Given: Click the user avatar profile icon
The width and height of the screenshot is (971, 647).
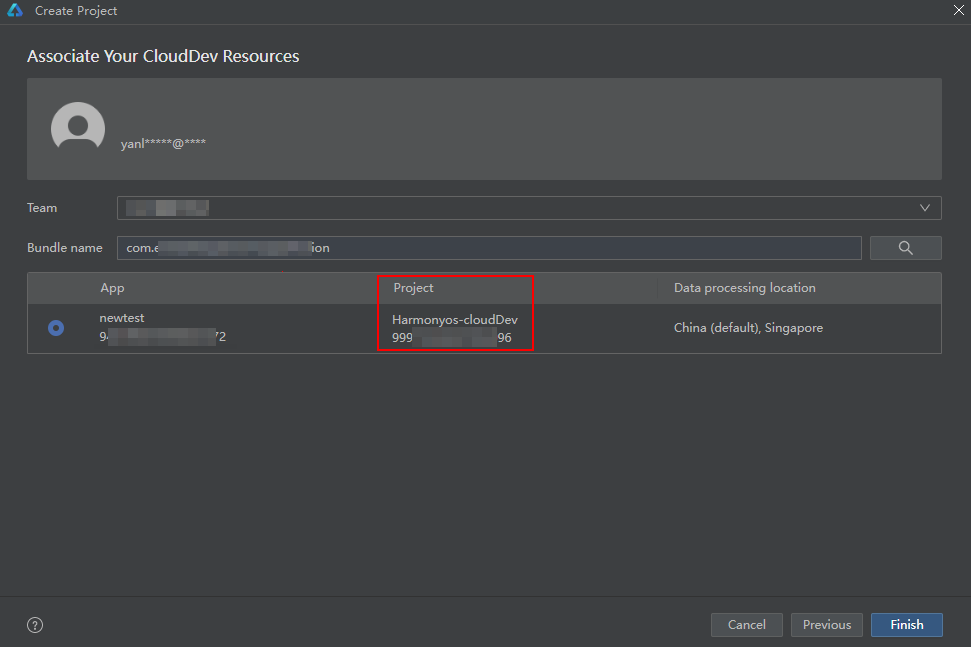Looking at the screenshot, I should pyautogui.click(x=78, y=128).
